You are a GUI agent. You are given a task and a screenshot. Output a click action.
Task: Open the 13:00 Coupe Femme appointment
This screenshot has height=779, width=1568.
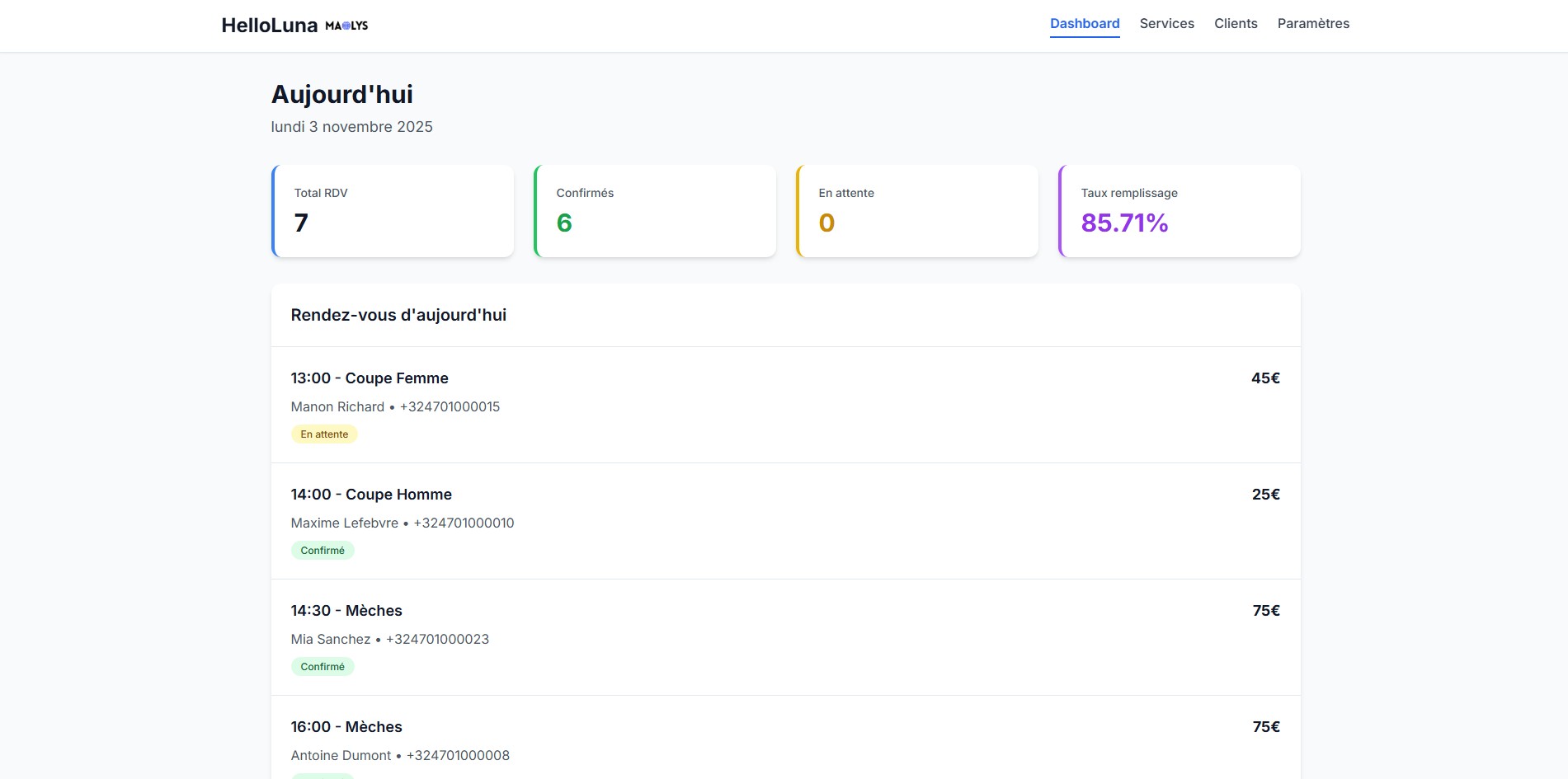[x=370, y=378]
